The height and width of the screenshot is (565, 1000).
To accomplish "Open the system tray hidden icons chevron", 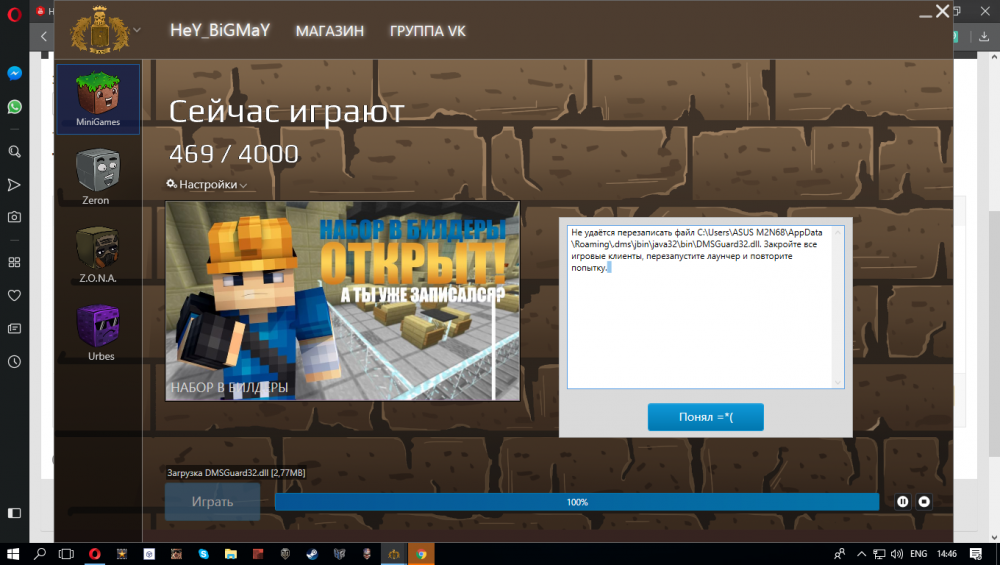I will (861, 553).
